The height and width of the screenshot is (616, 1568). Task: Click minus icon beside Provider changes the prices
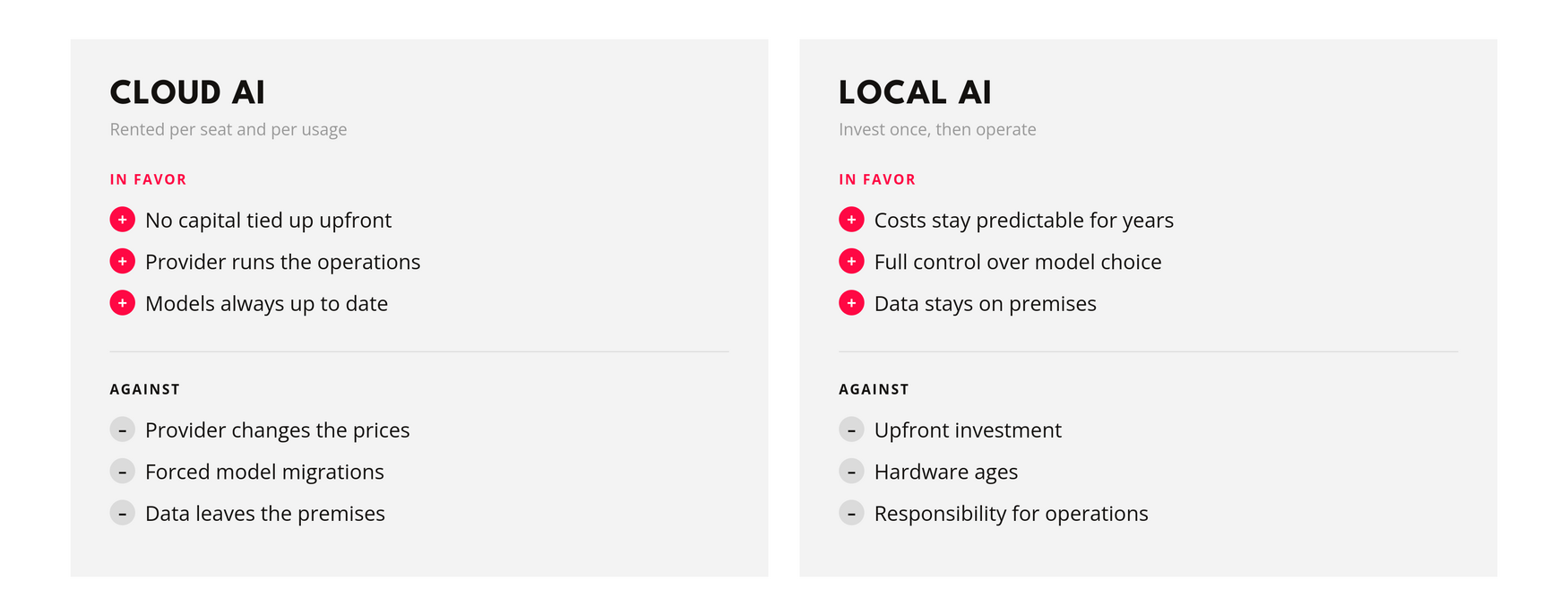pyautogui.click(x=122, y=429)
